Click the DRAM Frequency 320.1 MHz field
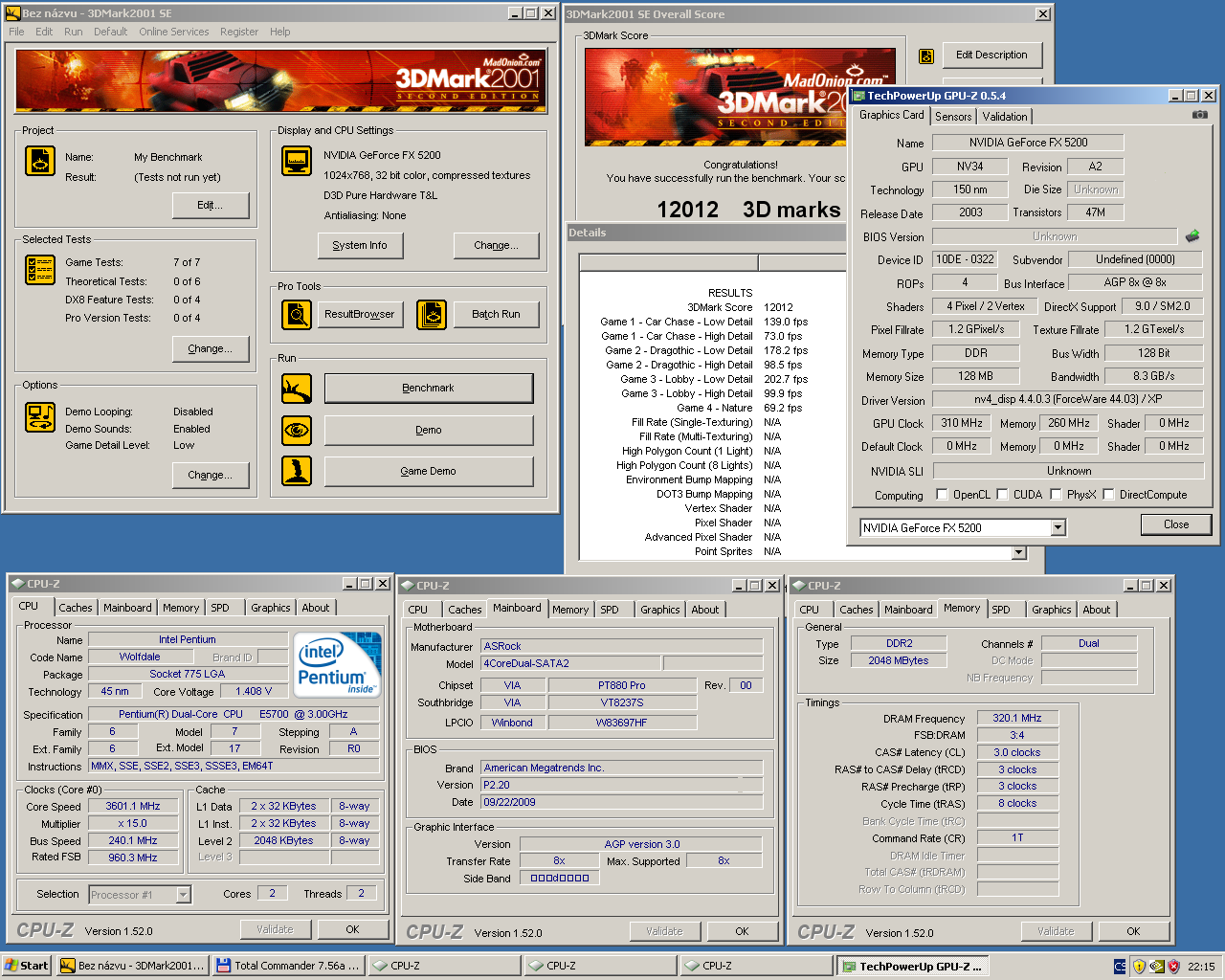The width and height of the screenshot is (1225, 980). pyautogui.click(x=1017, y=718)
